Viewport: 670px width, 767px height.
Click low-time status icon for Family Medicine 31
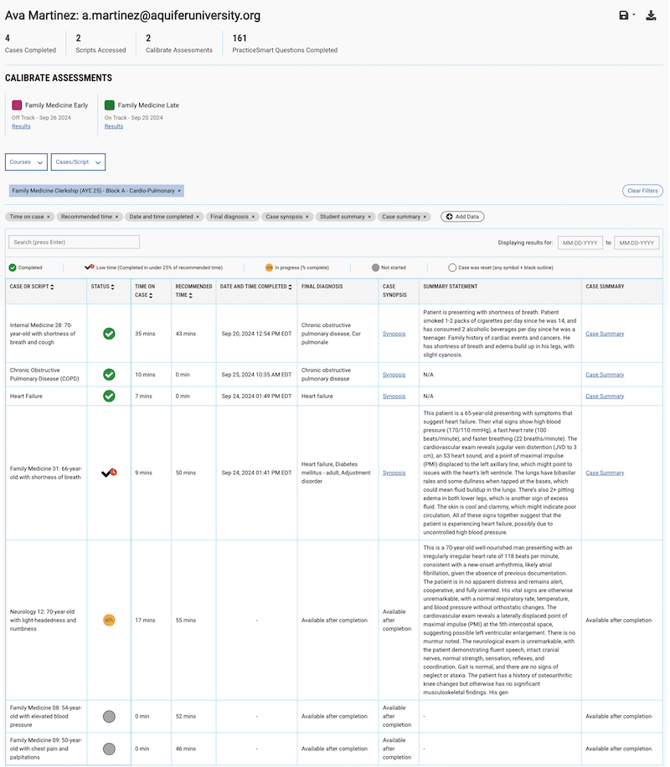(109, 472)
